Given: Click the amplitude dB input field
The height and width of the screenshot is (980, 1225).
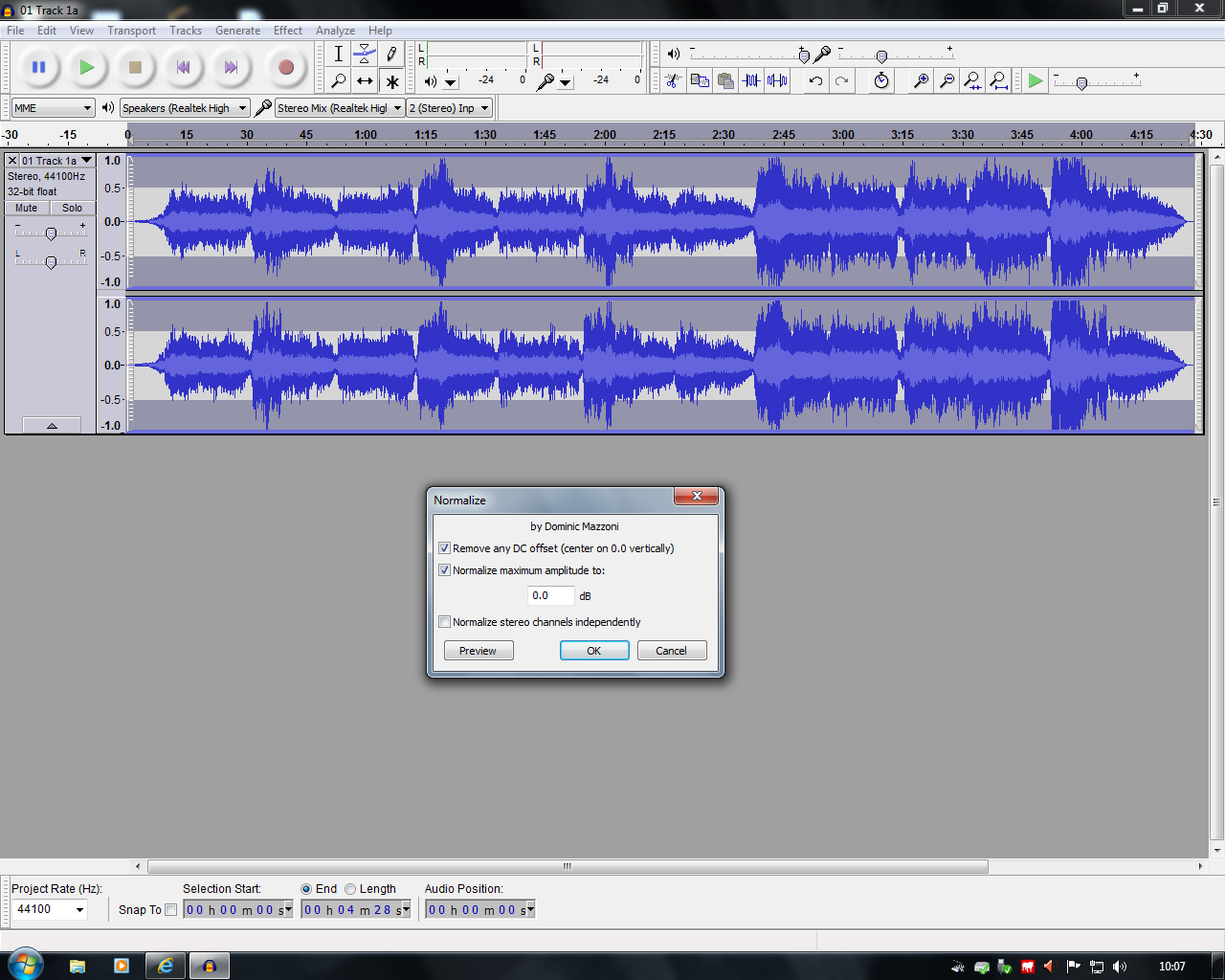Looking at the screenshot, I should 550,595.
